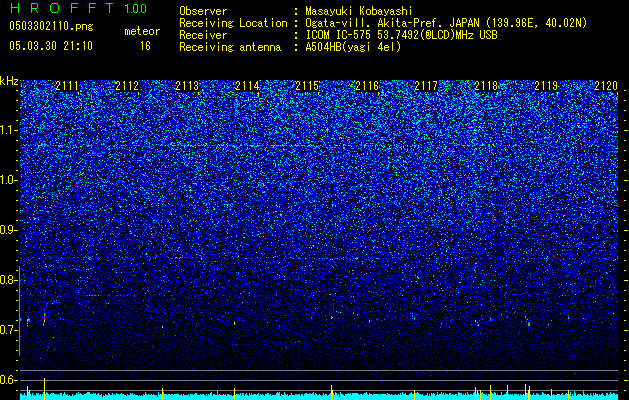
Task: Click the 0.7 frequency axis label
Action: click(8, 330)
